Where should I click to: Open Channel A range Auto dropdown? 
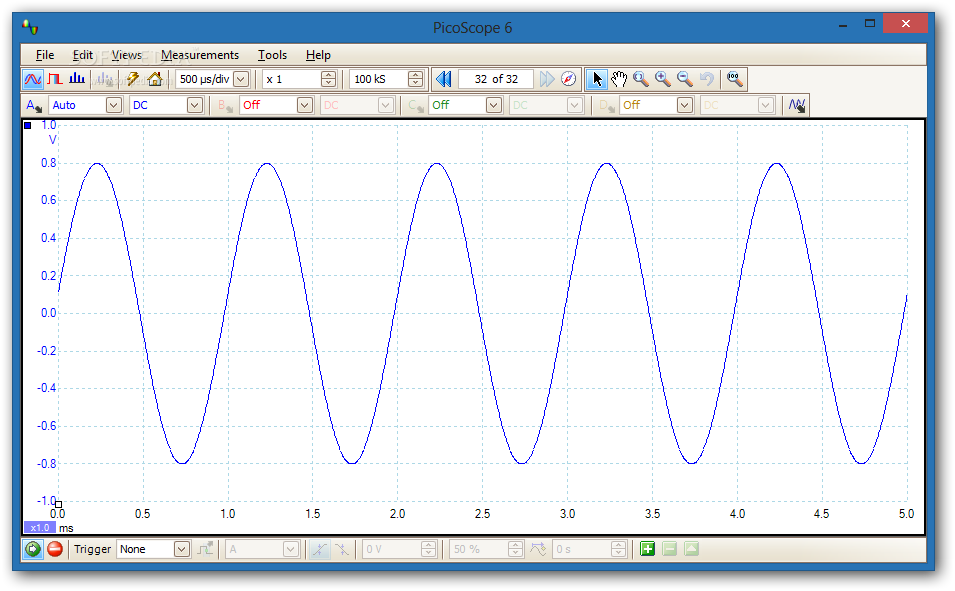(x=114, y=105)
